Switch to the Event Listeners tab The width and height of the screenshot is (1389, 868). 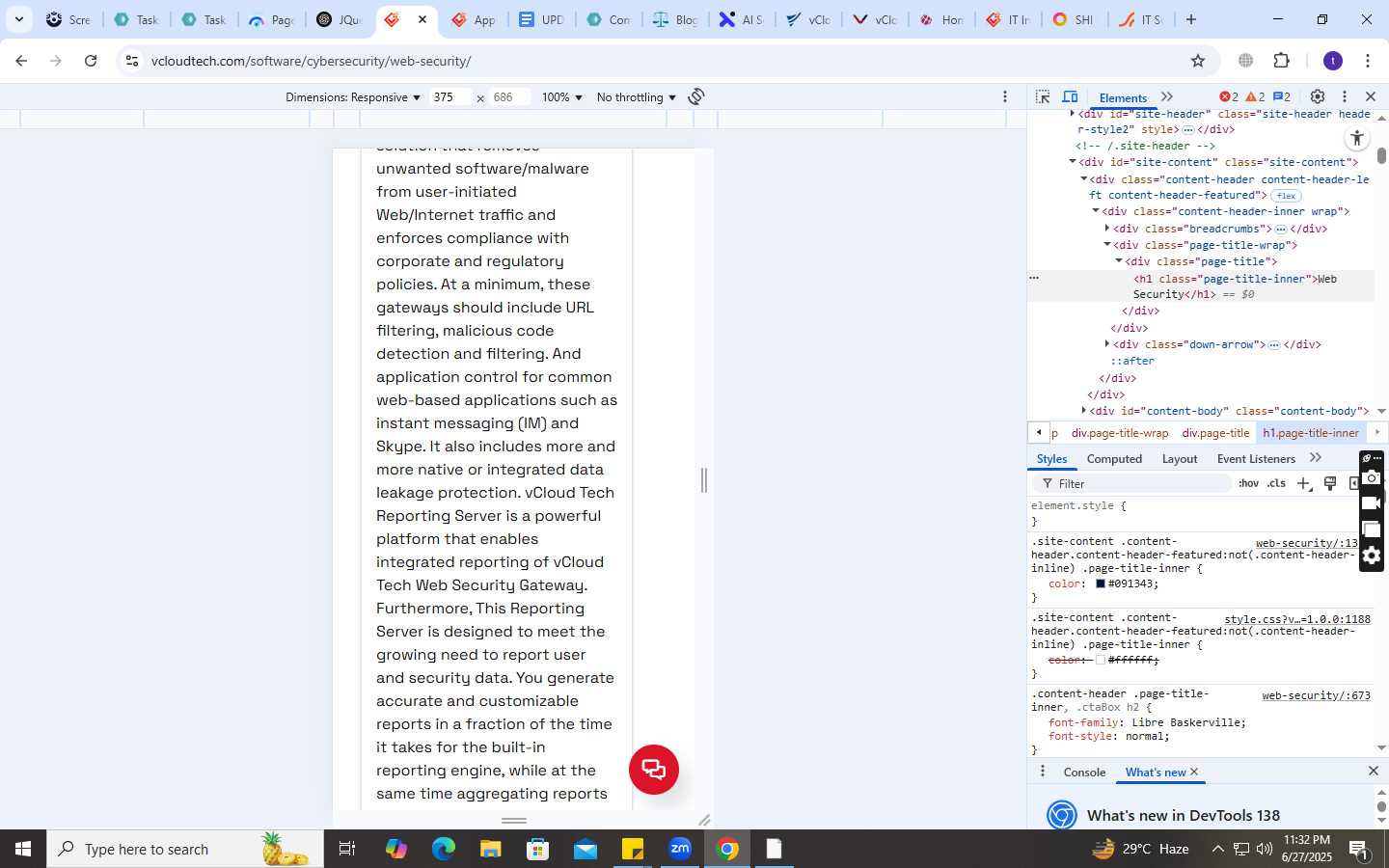tap(1256, 459)
